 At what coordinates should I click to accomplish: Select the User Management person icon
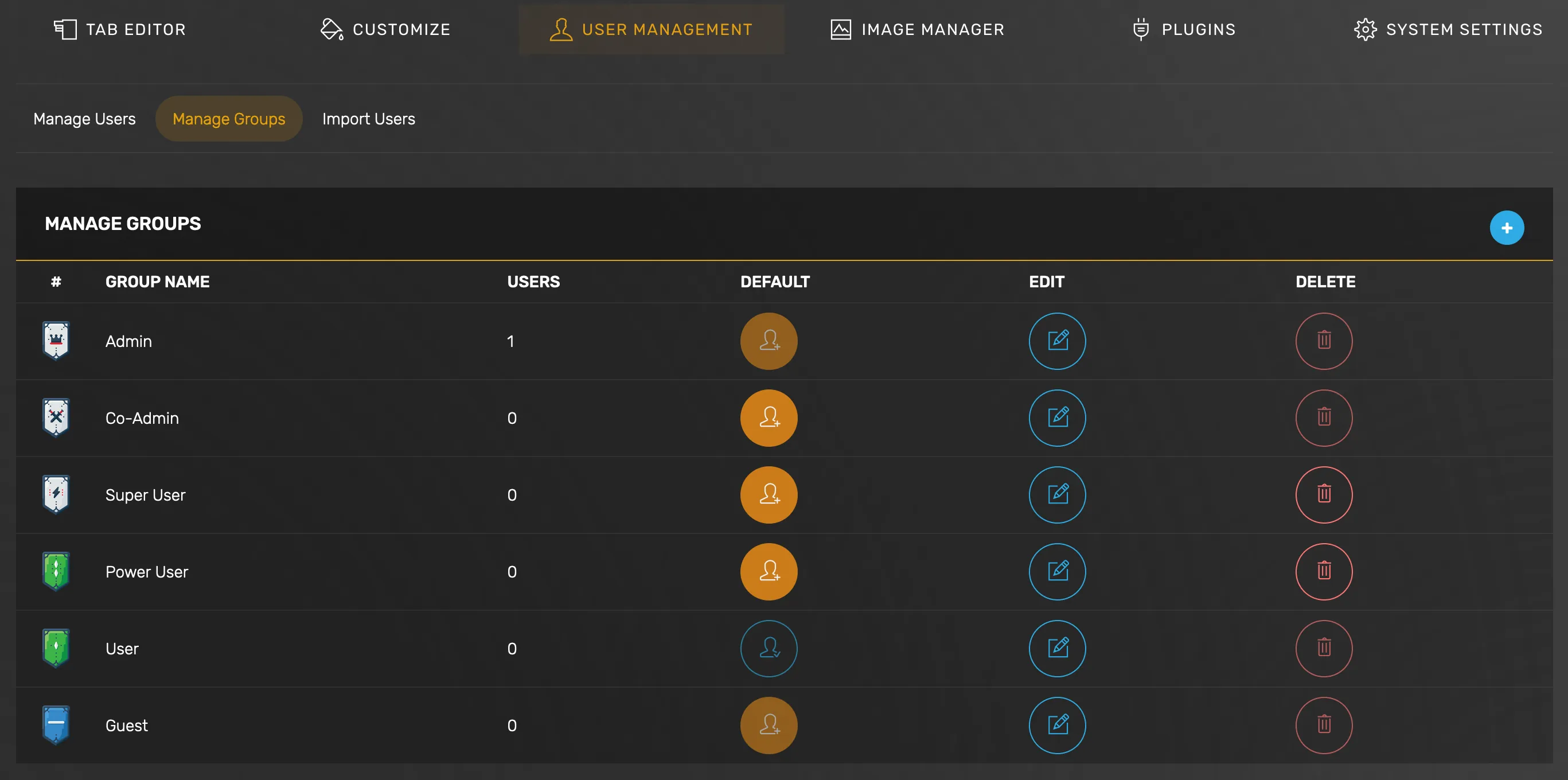coord(560,29)
